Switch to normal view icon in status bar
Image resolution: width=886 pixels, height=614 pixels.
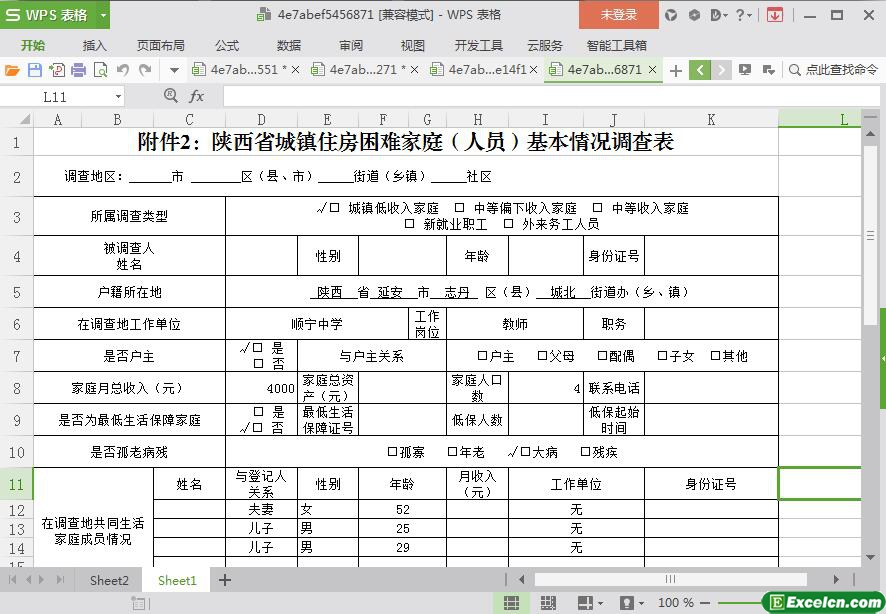[511, 603]
